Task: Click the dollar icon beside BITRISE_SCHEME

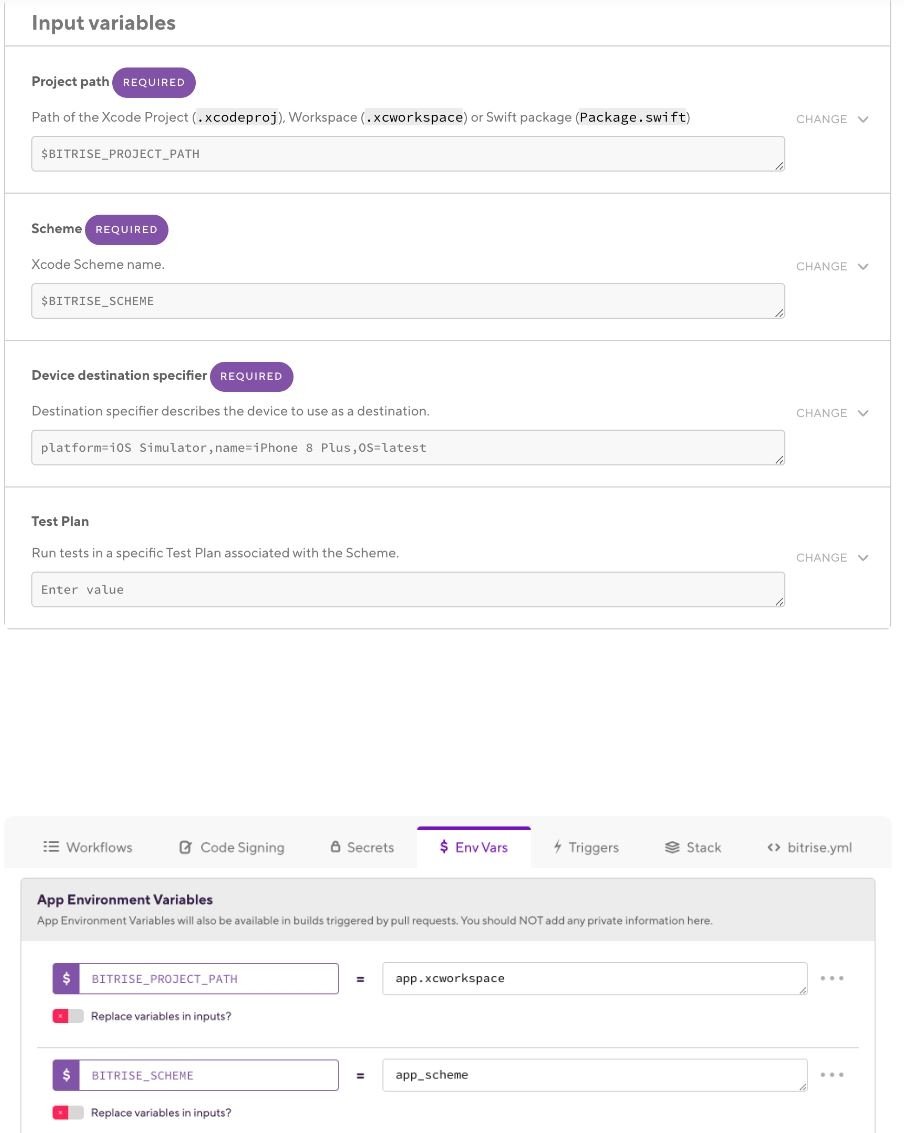Action: [66, 1075]
